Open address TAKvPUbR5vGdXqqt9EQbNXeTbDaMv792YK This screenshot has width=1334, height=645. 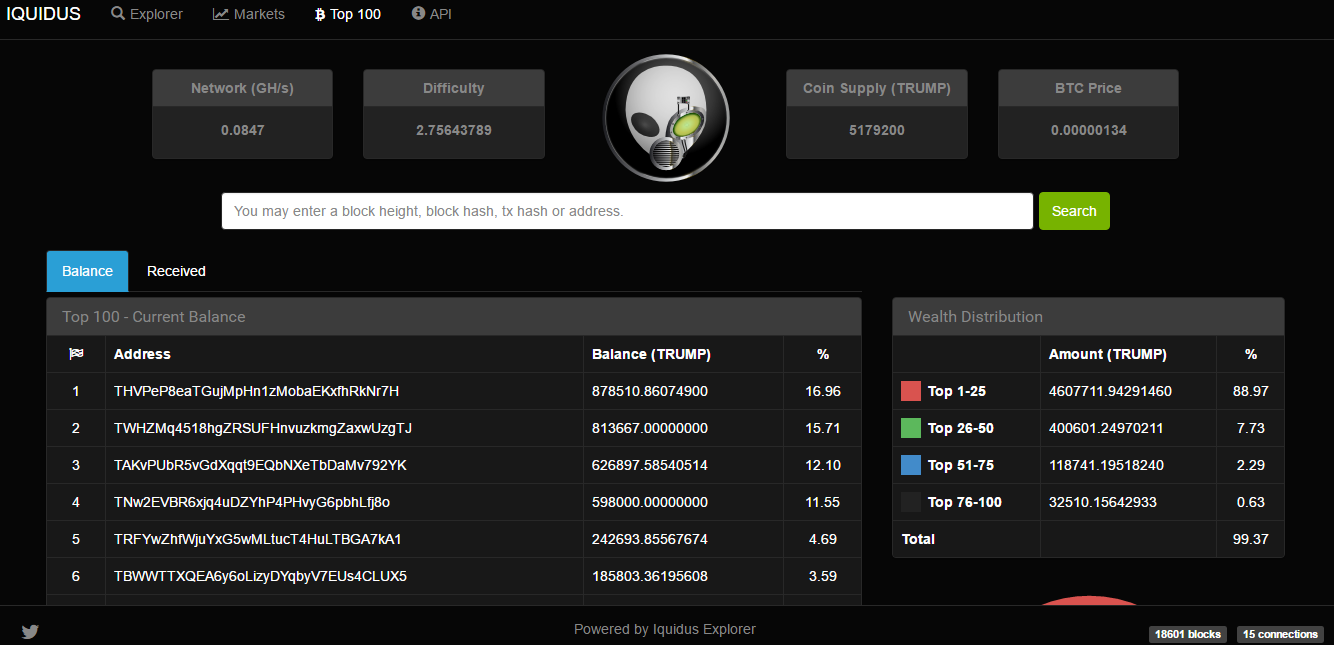(x=260, y=465)
